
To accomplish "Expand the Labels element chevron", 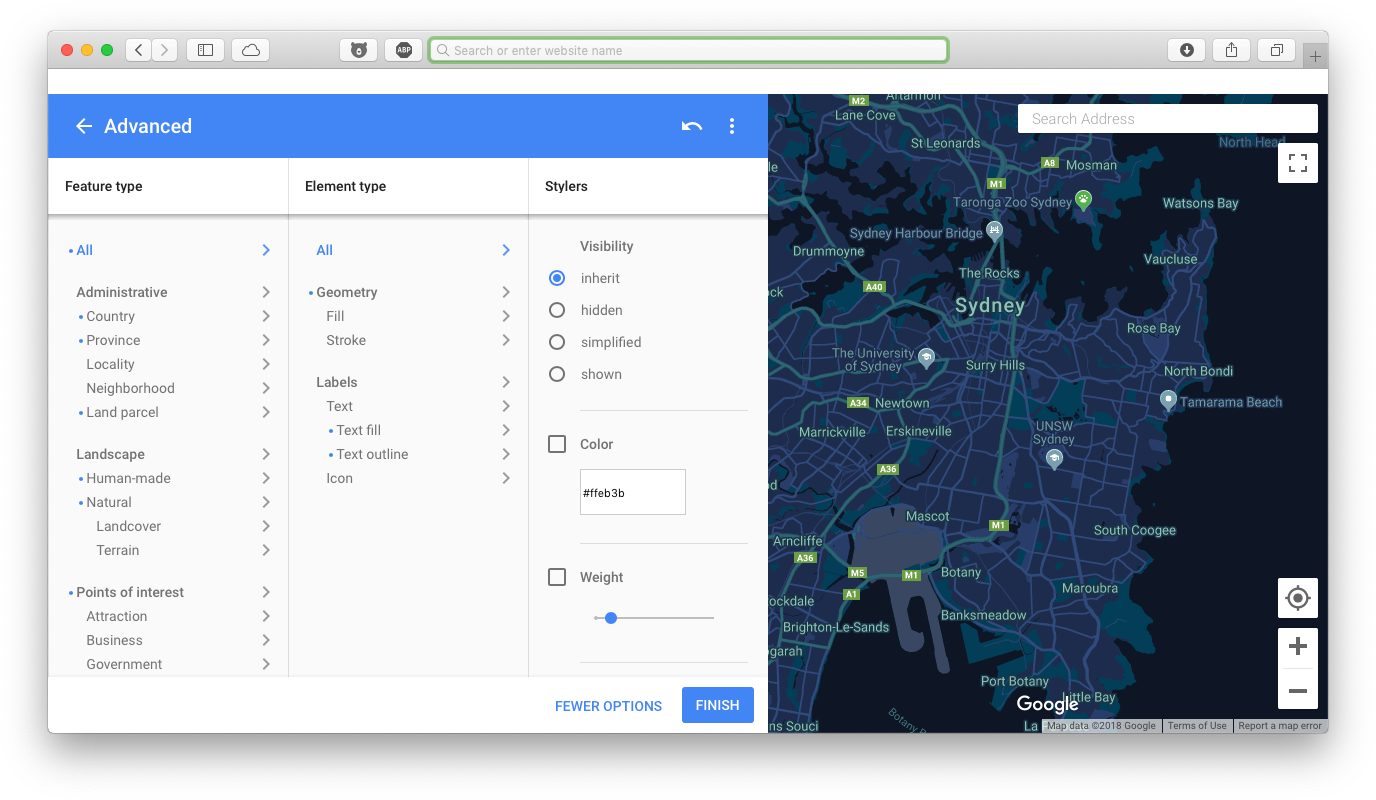I will [506, 382].
